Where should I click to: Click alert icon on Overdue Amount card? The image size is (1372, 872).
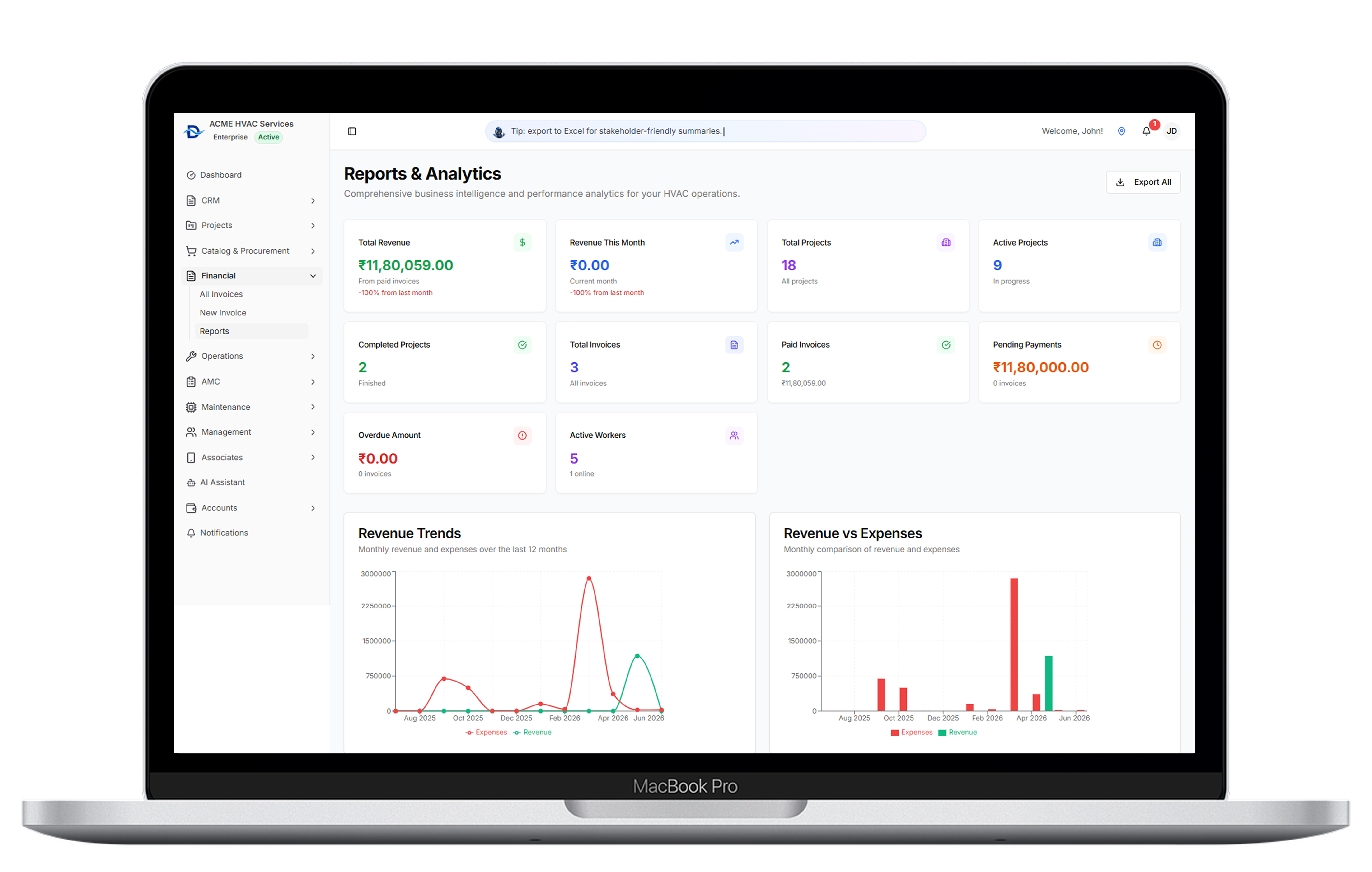tap(522, 436)
